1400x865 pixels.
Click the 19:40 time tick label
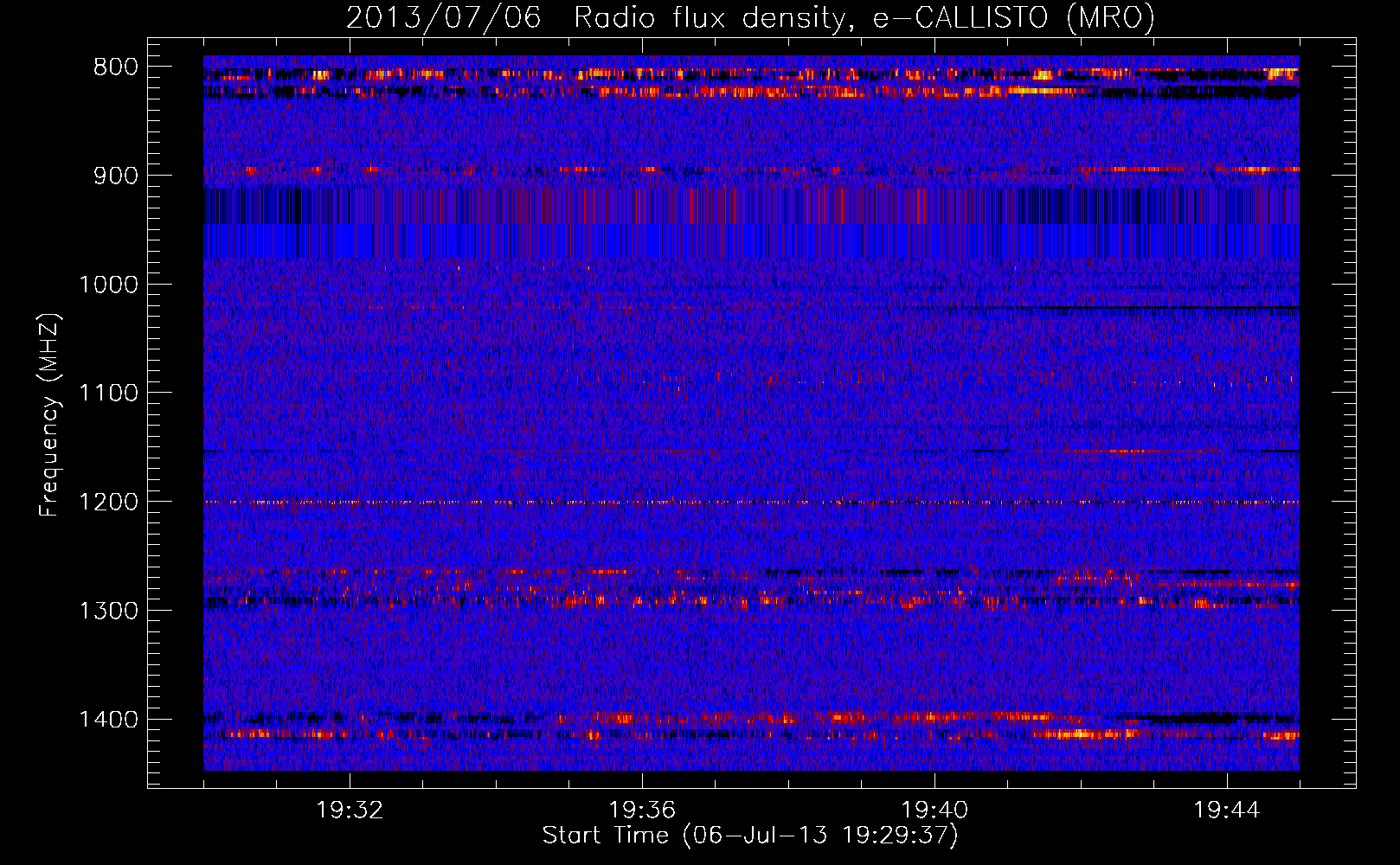[x=934, y=811]
